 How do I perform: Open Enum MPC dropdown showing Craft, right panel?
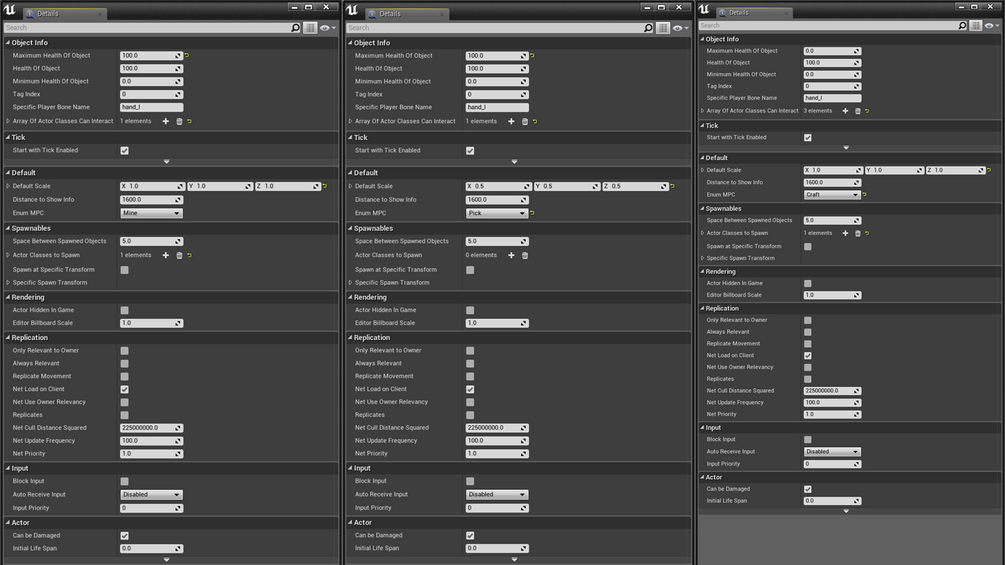pyautogui.click(x=832, y=195)
